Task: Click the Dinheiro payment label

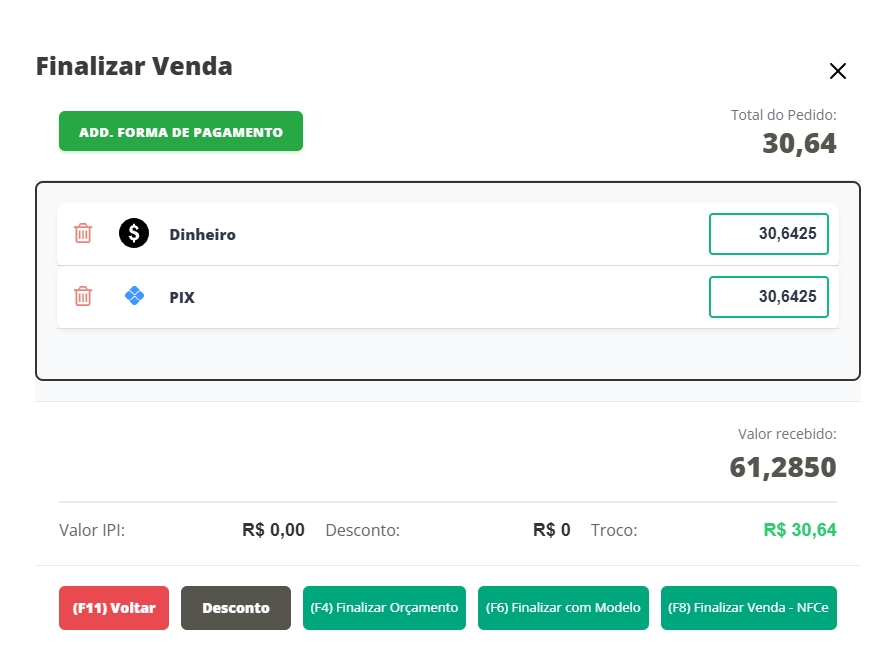Action: pos(202,235)
